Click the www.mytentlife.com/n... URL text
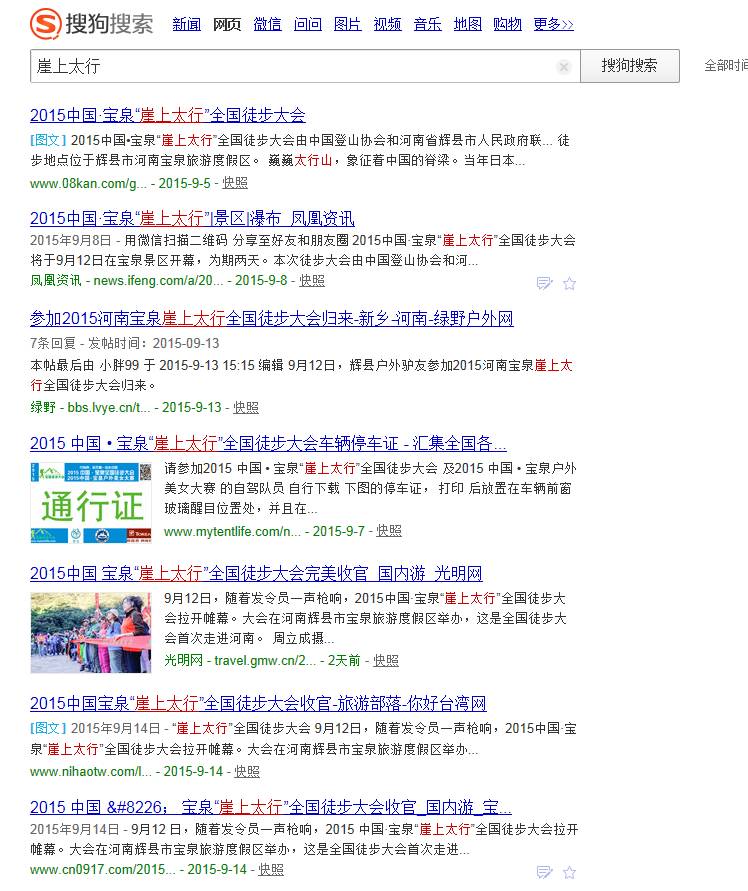748x891 pixels. click(232, 531)
